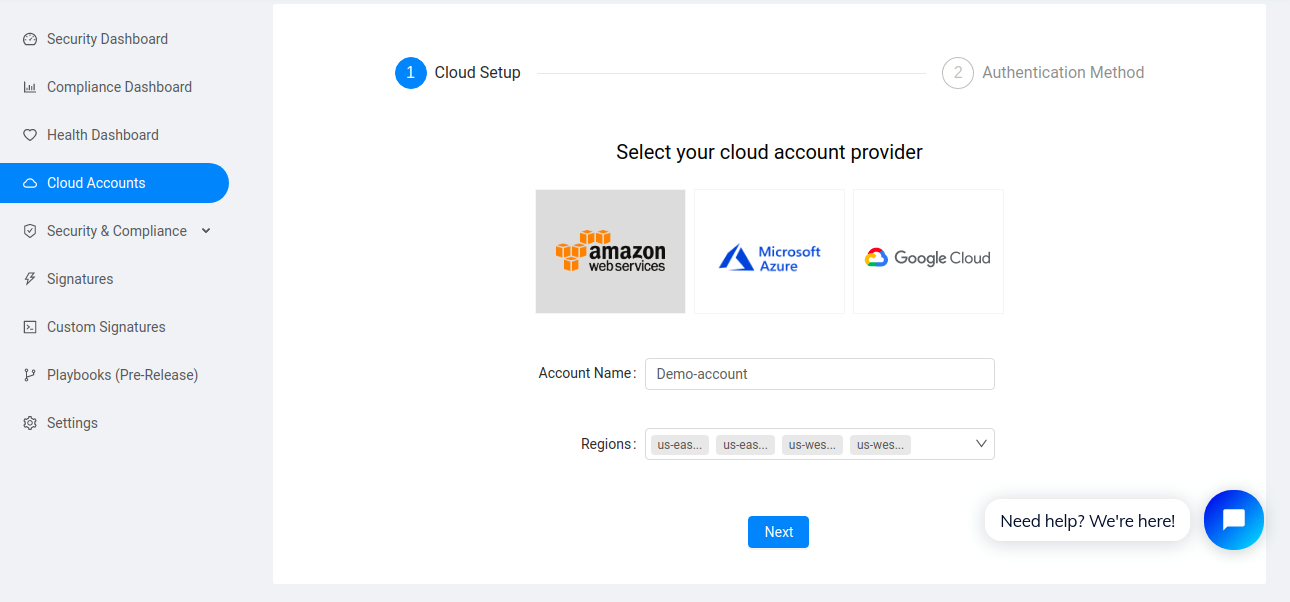This screenshot has width=1290, height=602.
Task: Click the 'Regions' label
Action: point(606,444)
